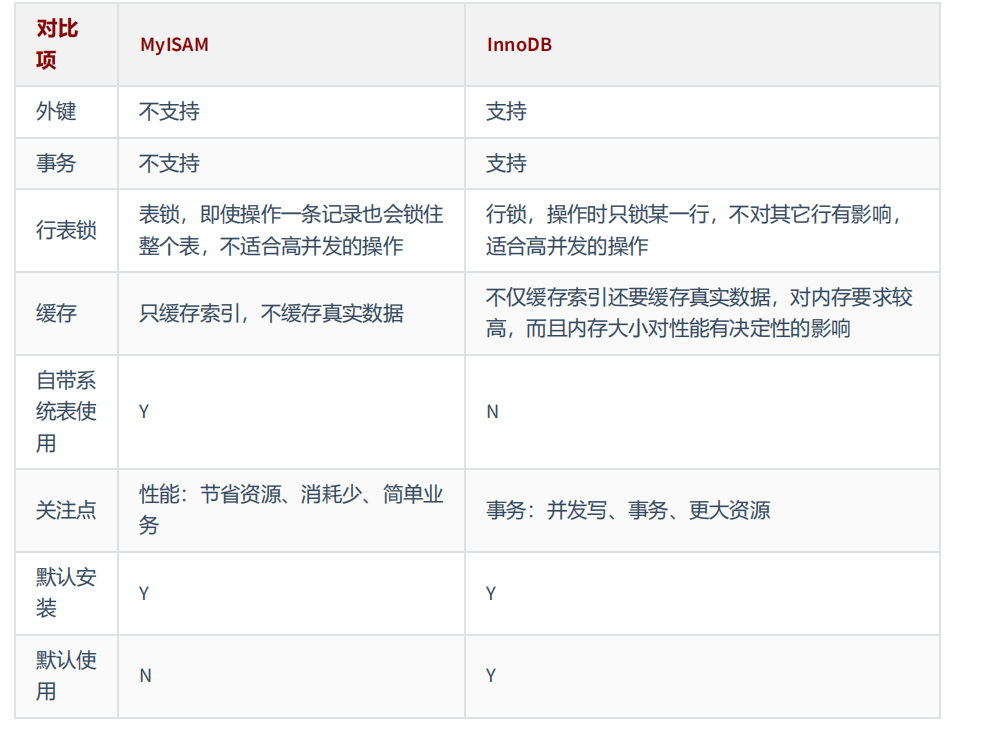The height and width of the screenshot is (731, 987).
Task: Click Y in the 默认使用 row
Action: (x=491, y=676)
